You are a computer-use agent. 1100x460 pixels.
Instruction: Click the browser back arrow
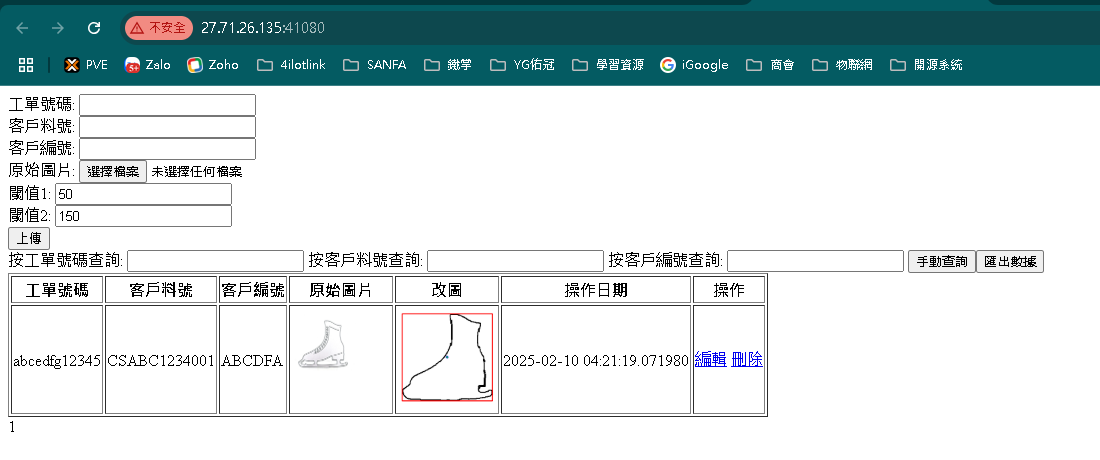click(22, 28)
